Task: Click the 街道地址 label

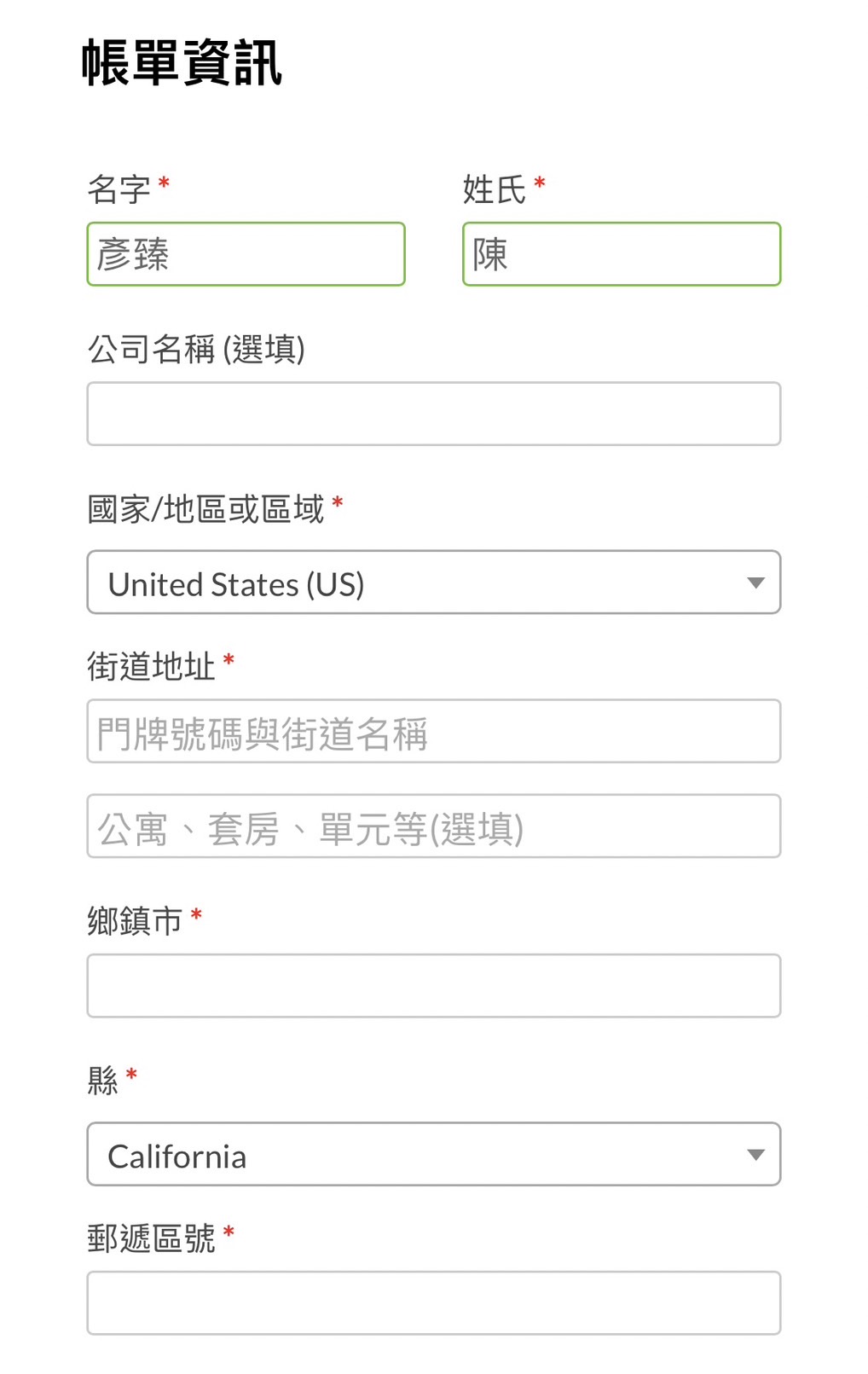Action: 151,666
